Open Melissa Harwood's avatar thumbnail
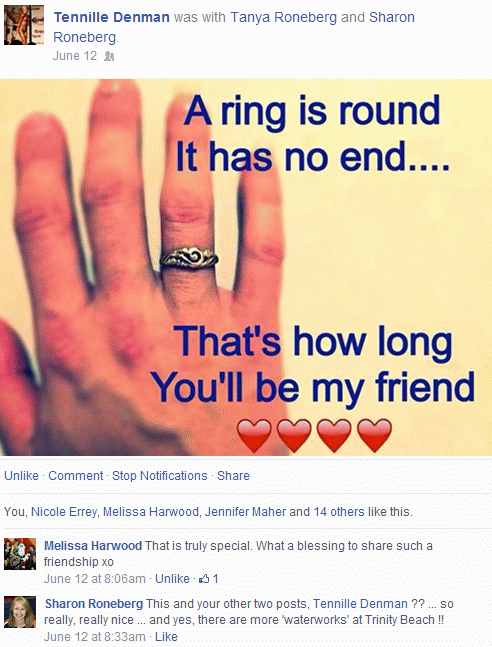492x647 pixels. tap(20, 554)
